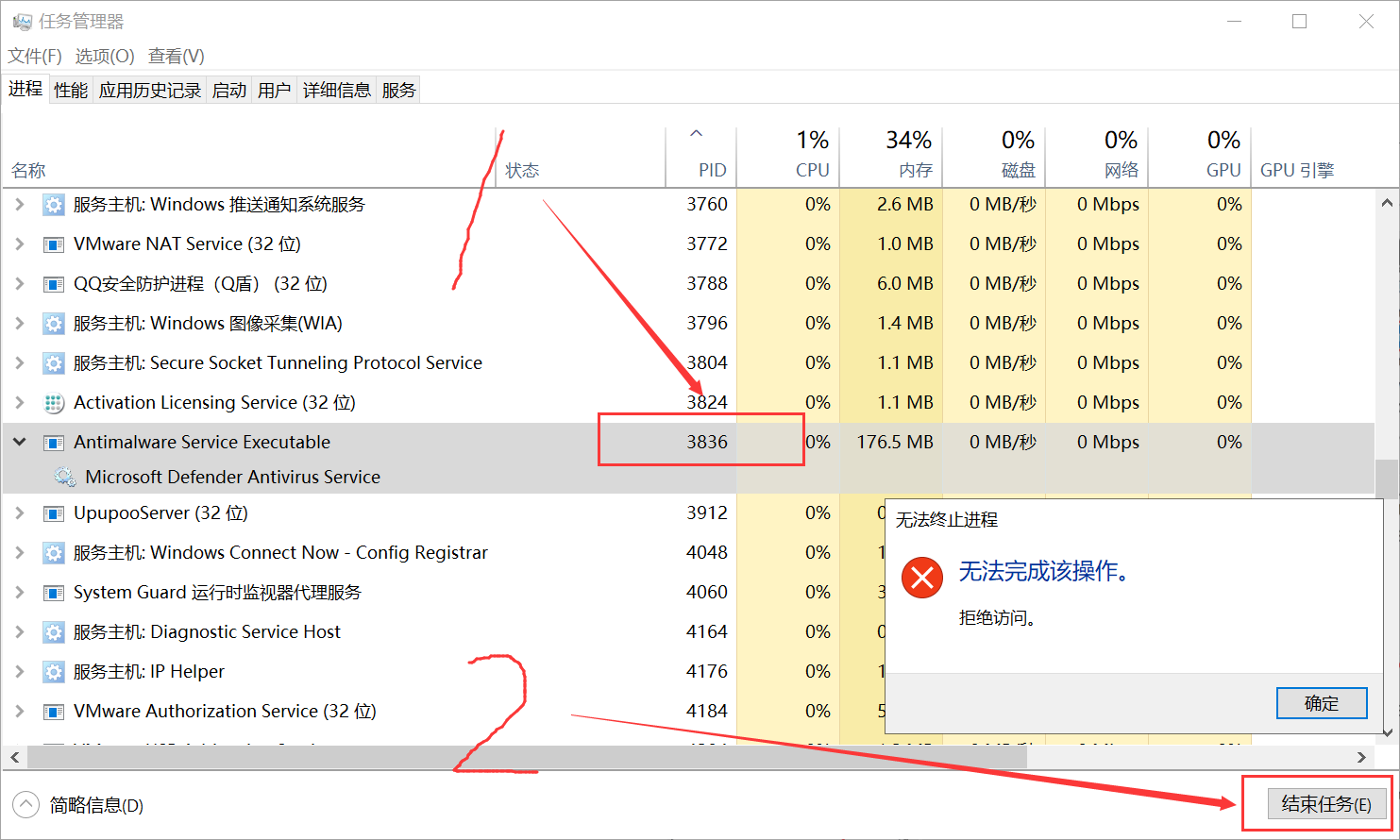Click 简略信息(D) to show fewer details

point(78,805)
